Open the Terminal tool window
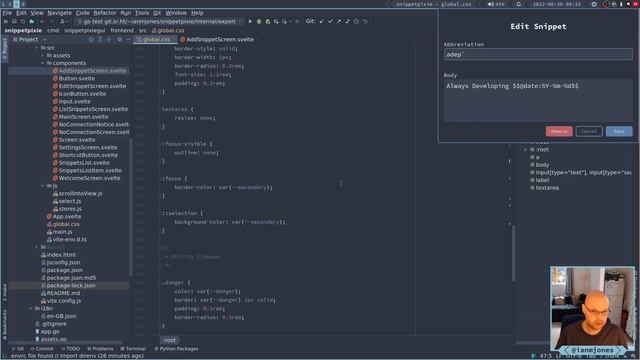The image size is (640, 360). point(133,349)
